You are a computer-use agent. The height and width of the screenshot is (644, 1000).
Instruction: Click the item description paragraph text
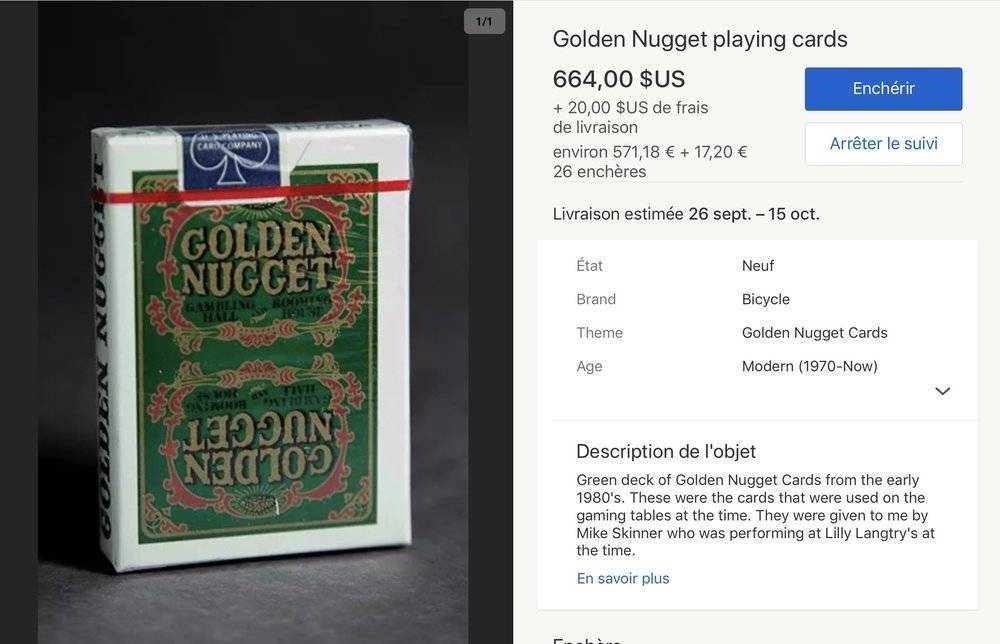coord(756,515)
